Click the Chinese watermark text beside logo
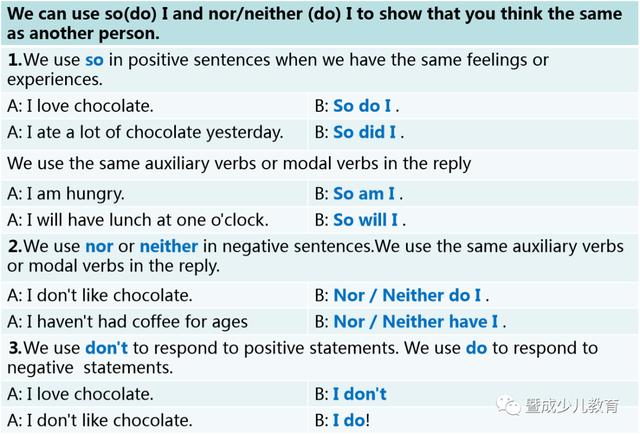 click(572, 405)
